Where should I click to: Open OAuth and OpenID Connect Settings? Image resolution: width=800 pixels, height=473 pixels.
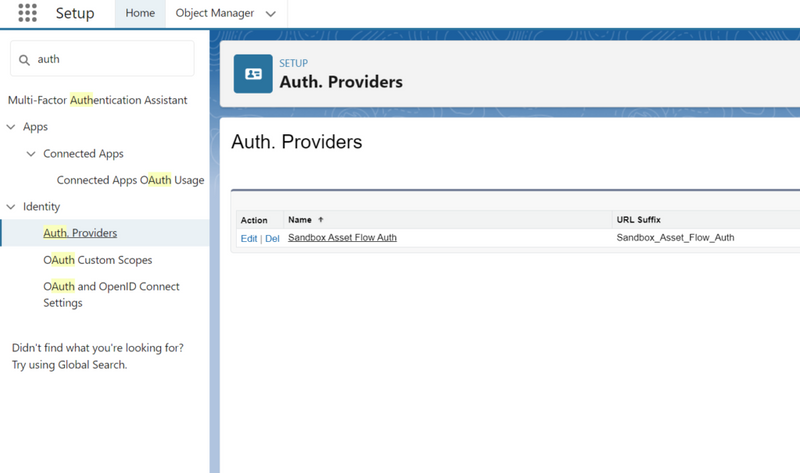111,294
